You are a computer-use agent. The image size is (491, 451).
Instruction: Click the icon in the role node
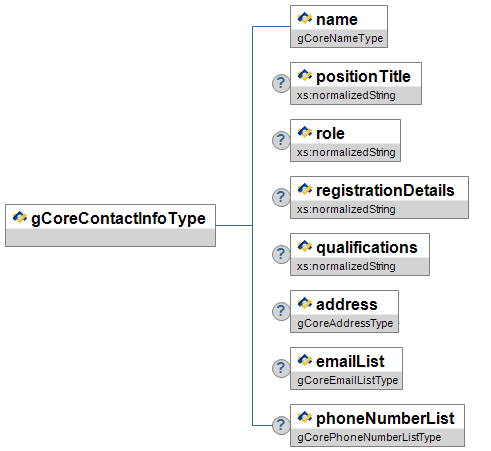tap(305, 132)
